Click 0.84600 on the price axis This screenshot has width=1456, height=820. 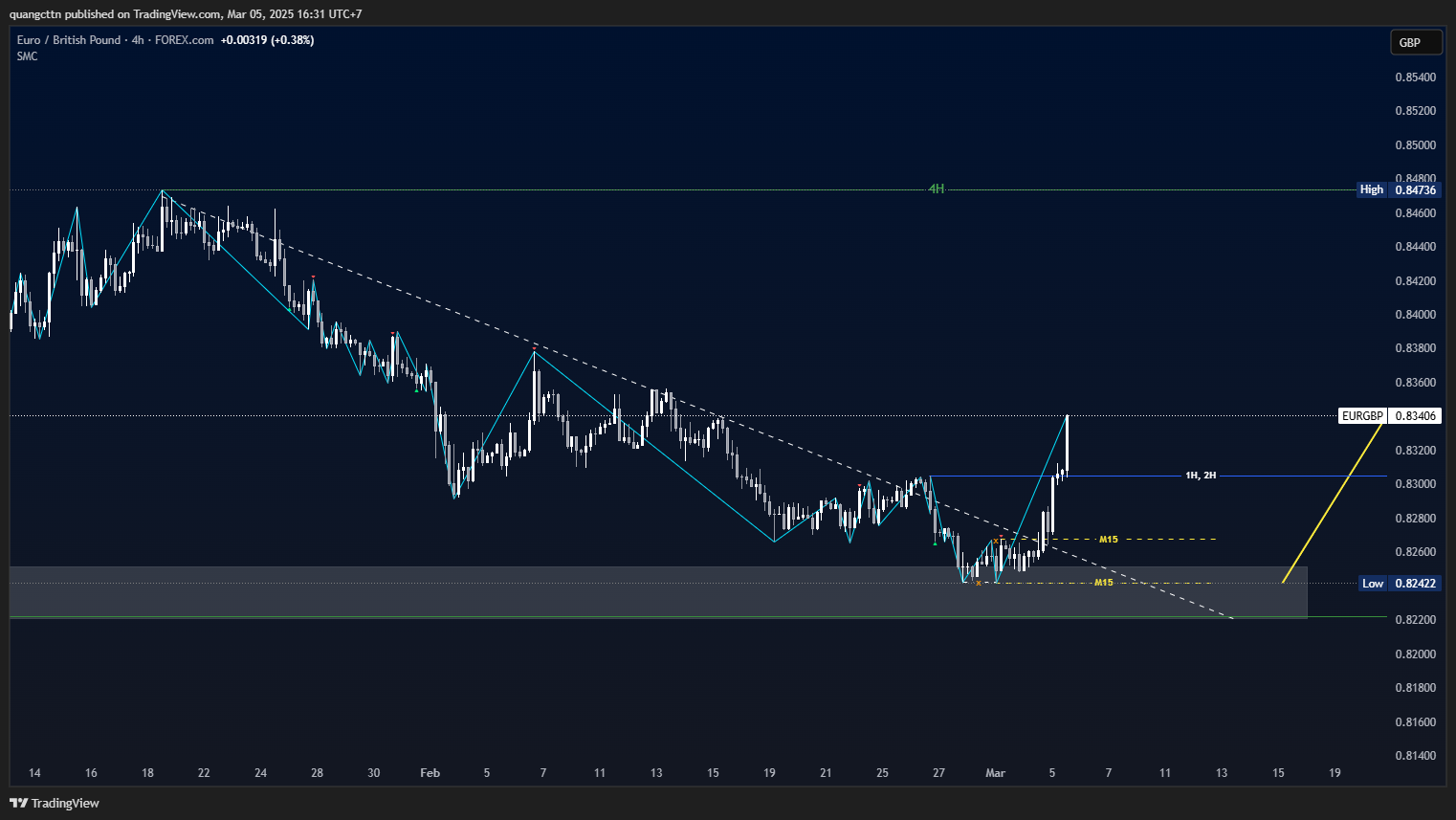[x=1415, y=212]
